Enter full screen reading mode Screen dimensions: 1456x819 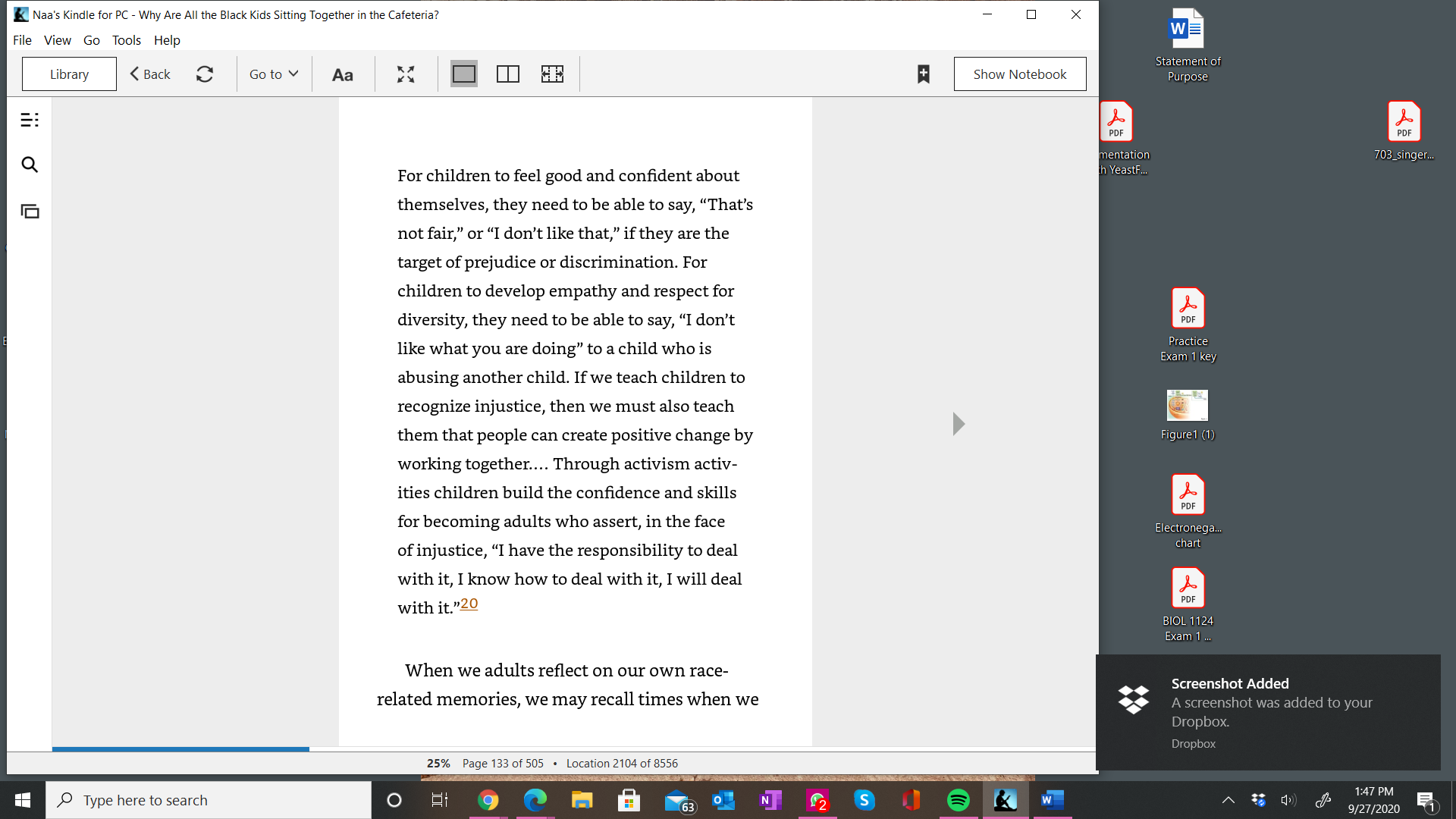(406, 74)
